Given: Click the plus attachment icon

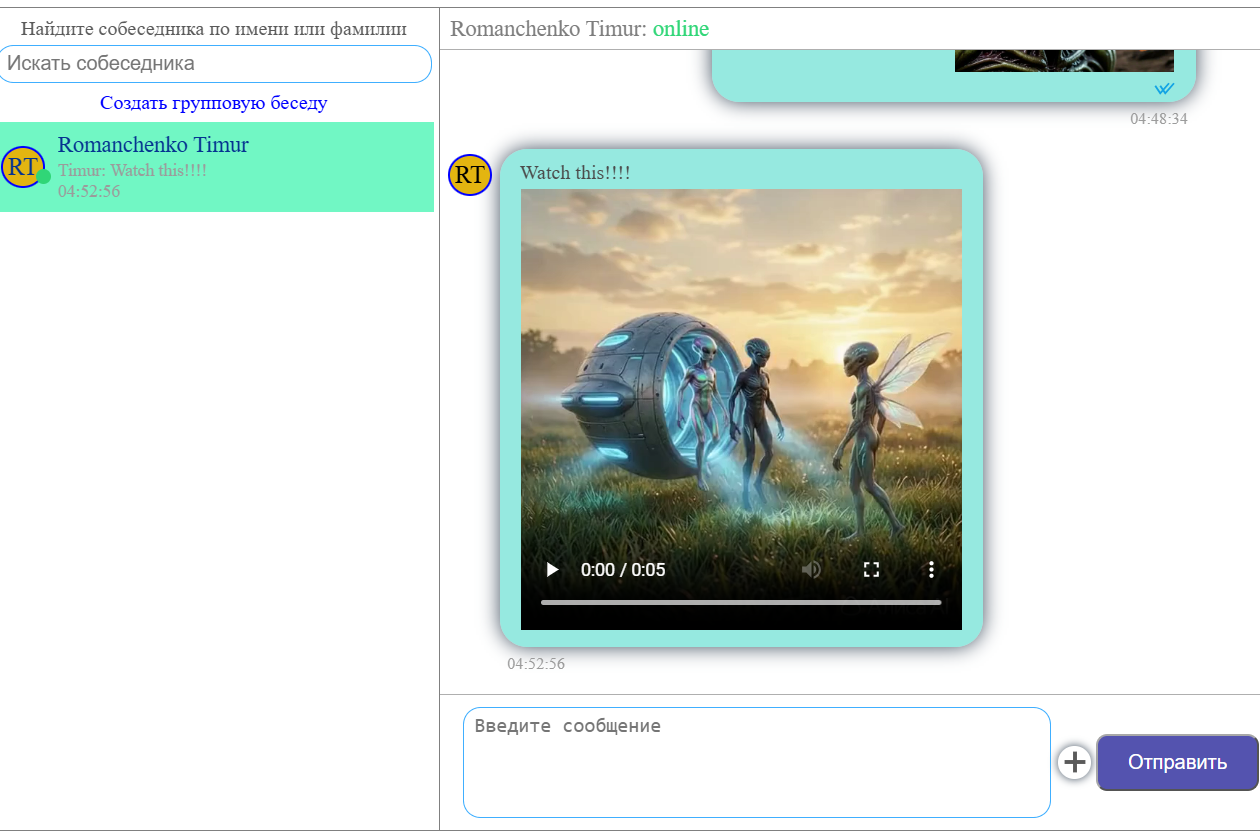Looking at the screenshot, I should (1074, 763).
